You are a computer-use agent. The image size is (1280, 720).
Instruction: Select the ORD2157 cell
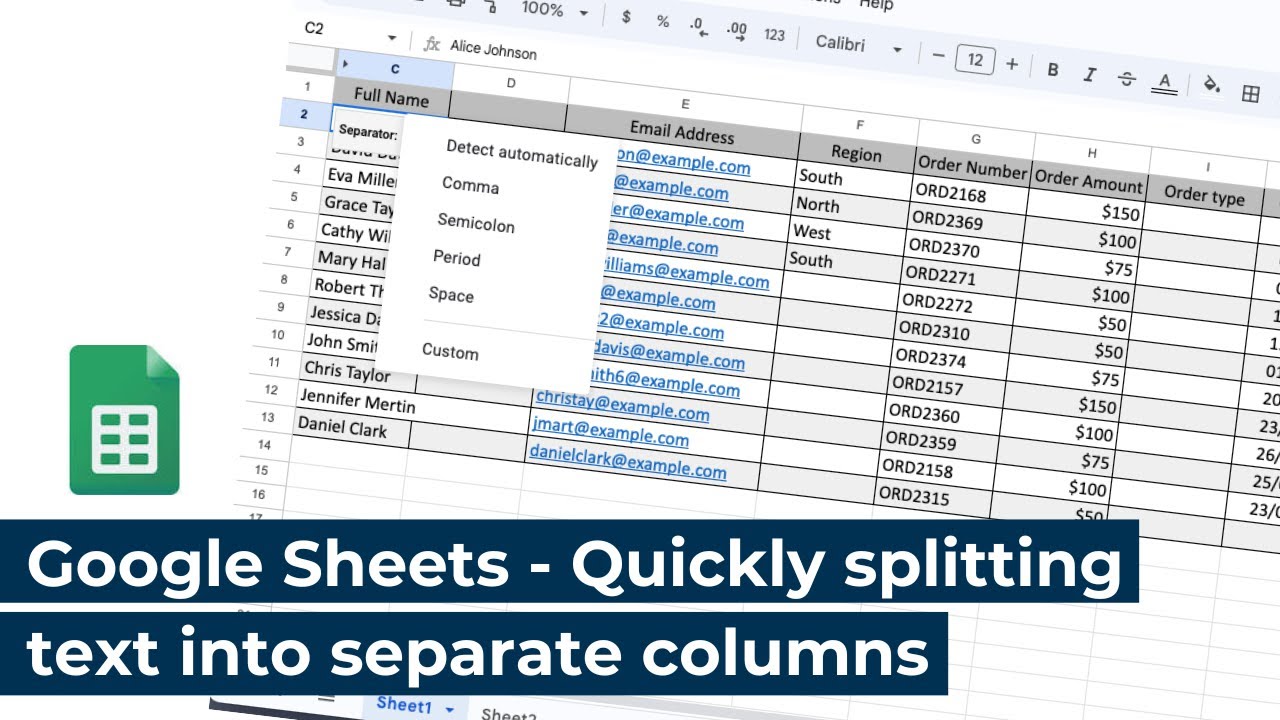pyautogui.click(x=946, y=386)
